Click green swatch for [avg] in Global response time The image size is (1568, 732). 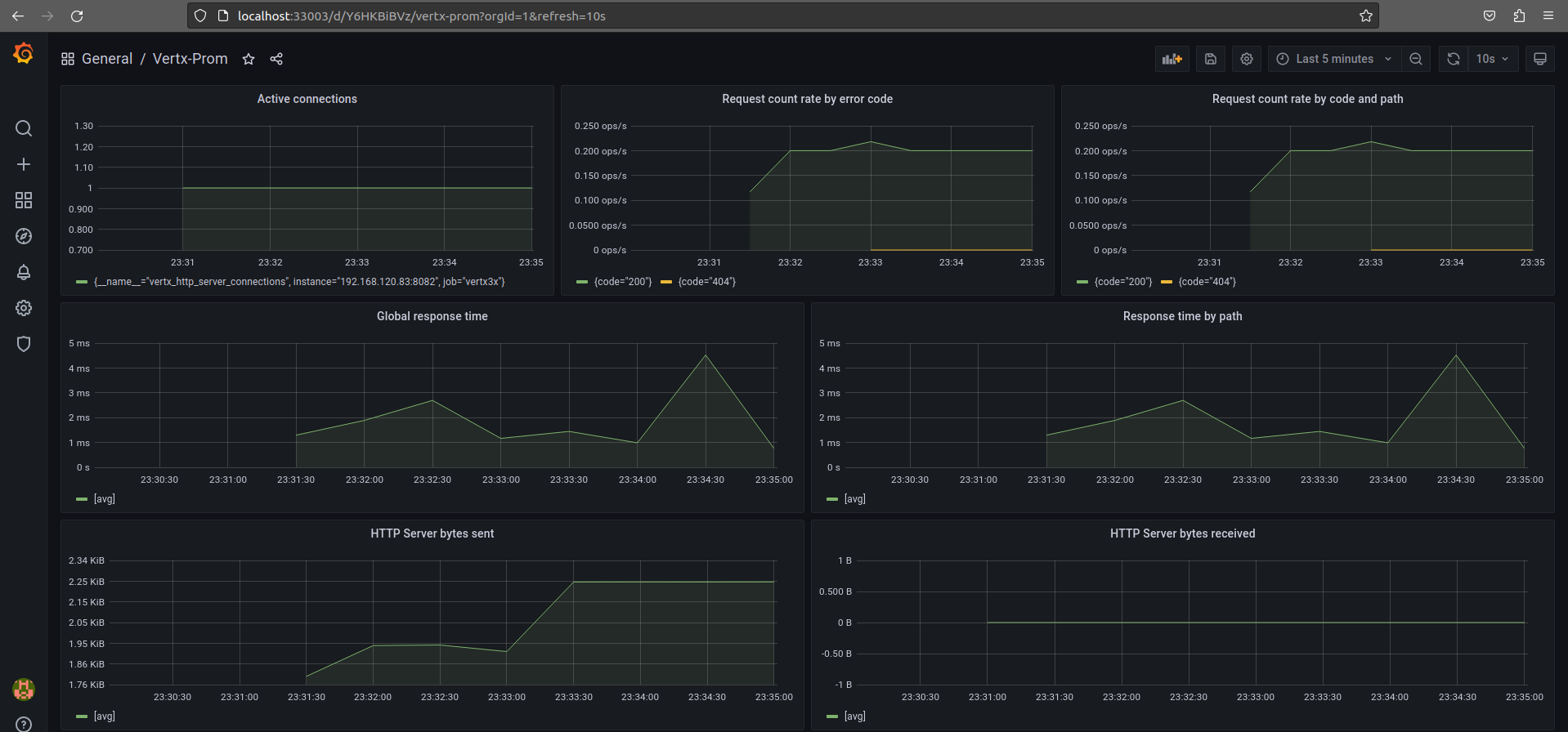(x=82, y=499)
